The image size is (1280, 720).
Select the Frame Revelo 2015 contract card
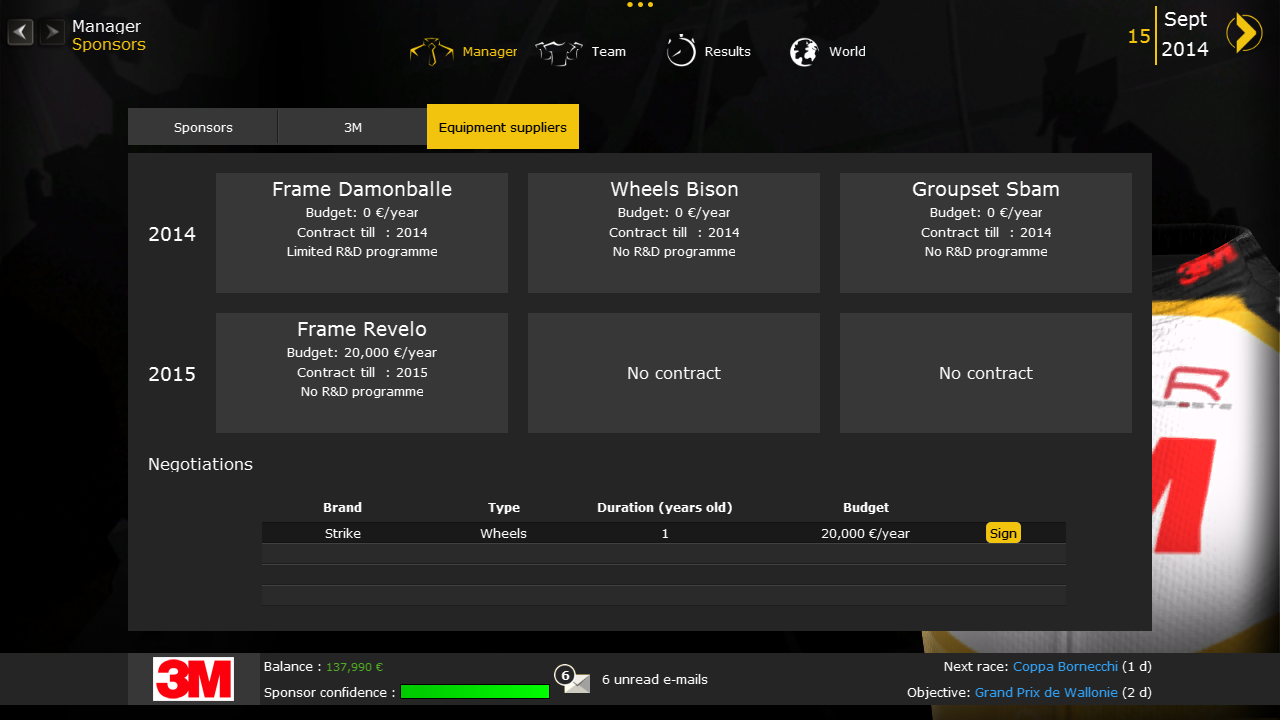(x=362, y=373)
